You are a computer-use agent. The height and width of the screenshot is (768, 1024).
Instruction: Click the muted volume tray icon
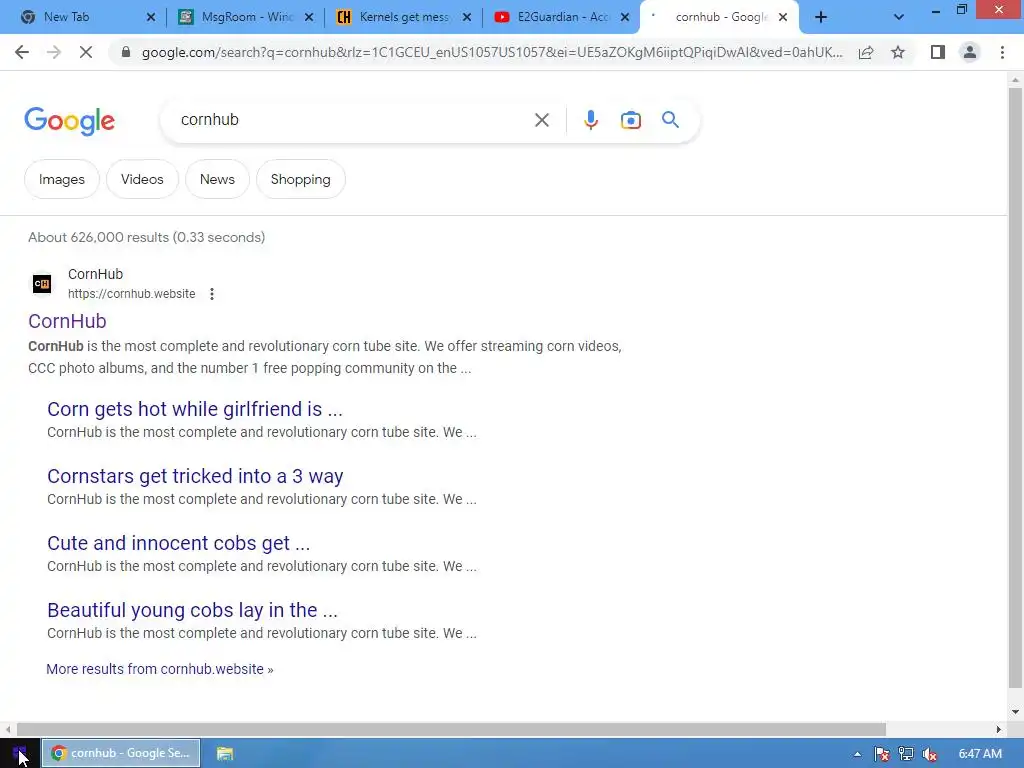[x=930, y=754]
